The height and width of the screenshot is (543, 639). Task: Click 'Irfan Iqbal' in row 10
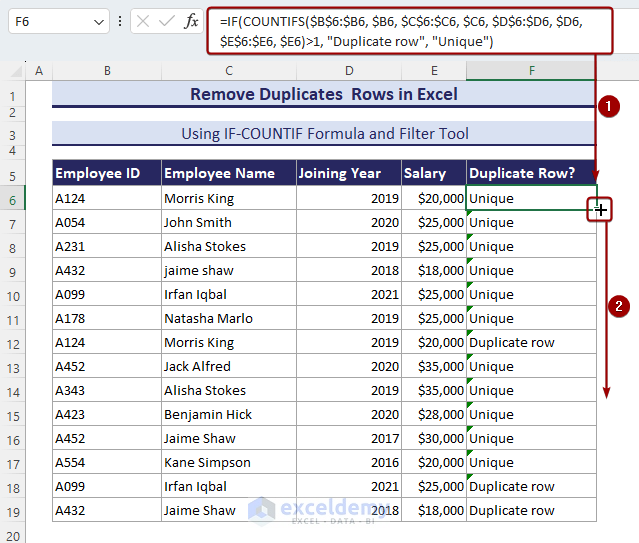[x=229, y=295]
